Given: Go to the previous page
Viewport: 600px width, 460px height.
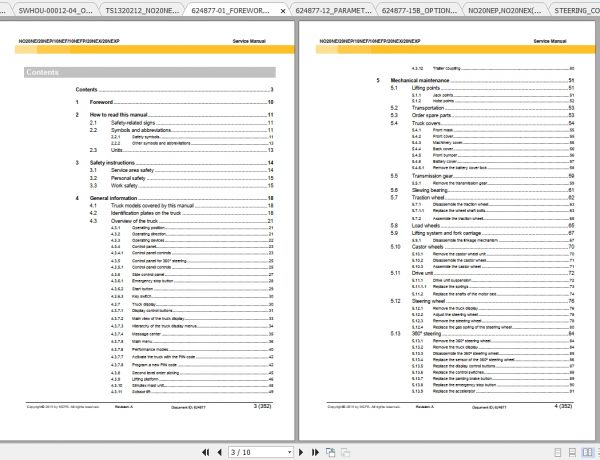Looking at the screenshot, I should point(220,452).
